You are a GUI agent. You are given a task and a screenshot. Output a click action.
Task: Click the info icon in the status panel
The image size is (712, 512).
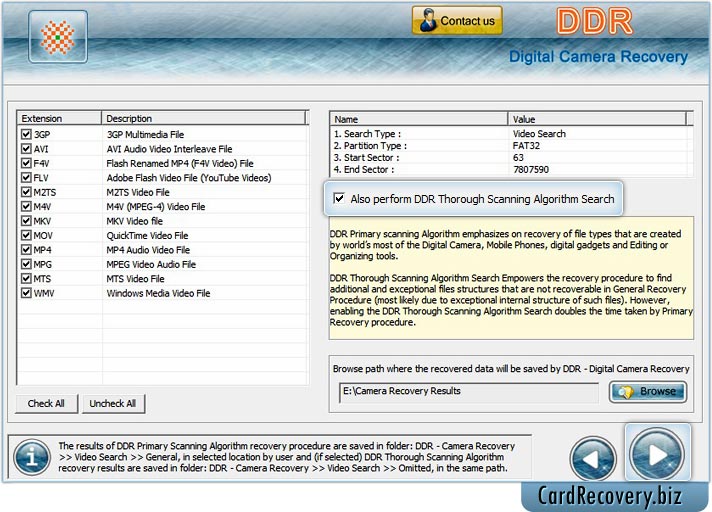pos(32,457)
